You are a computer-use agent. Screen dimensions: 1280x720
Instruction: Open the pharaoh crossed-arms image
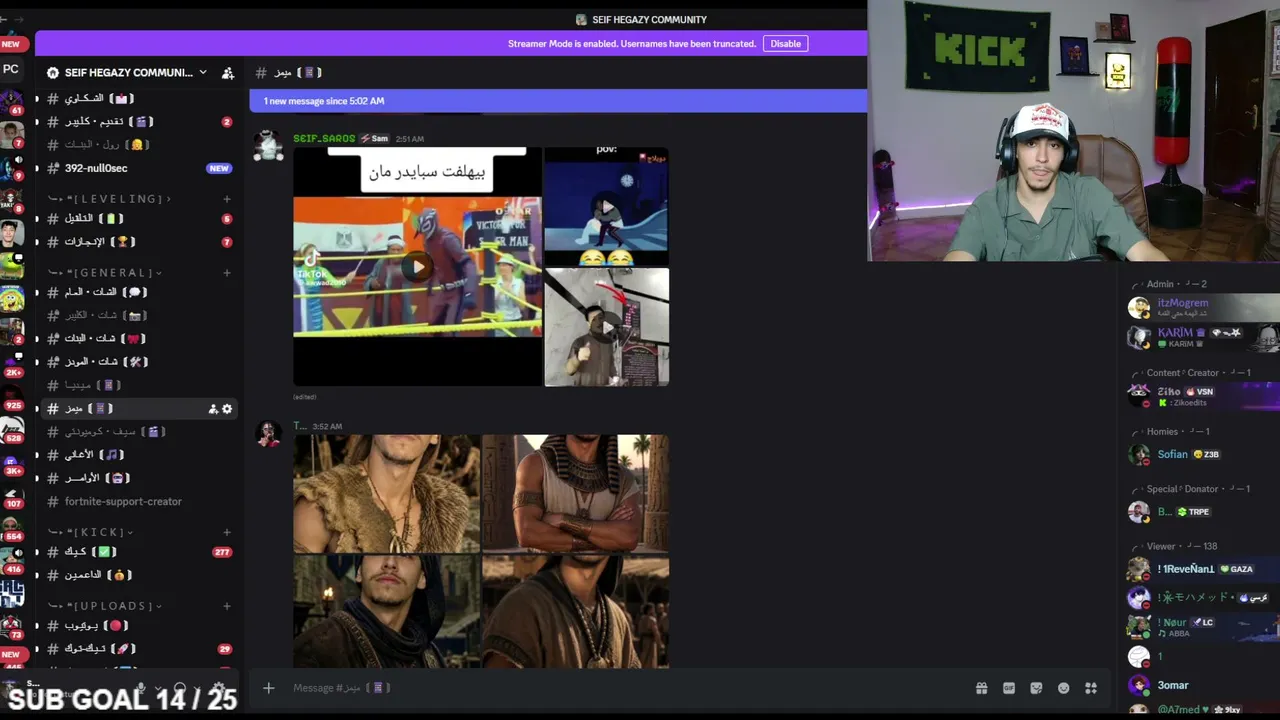(575, 493)
